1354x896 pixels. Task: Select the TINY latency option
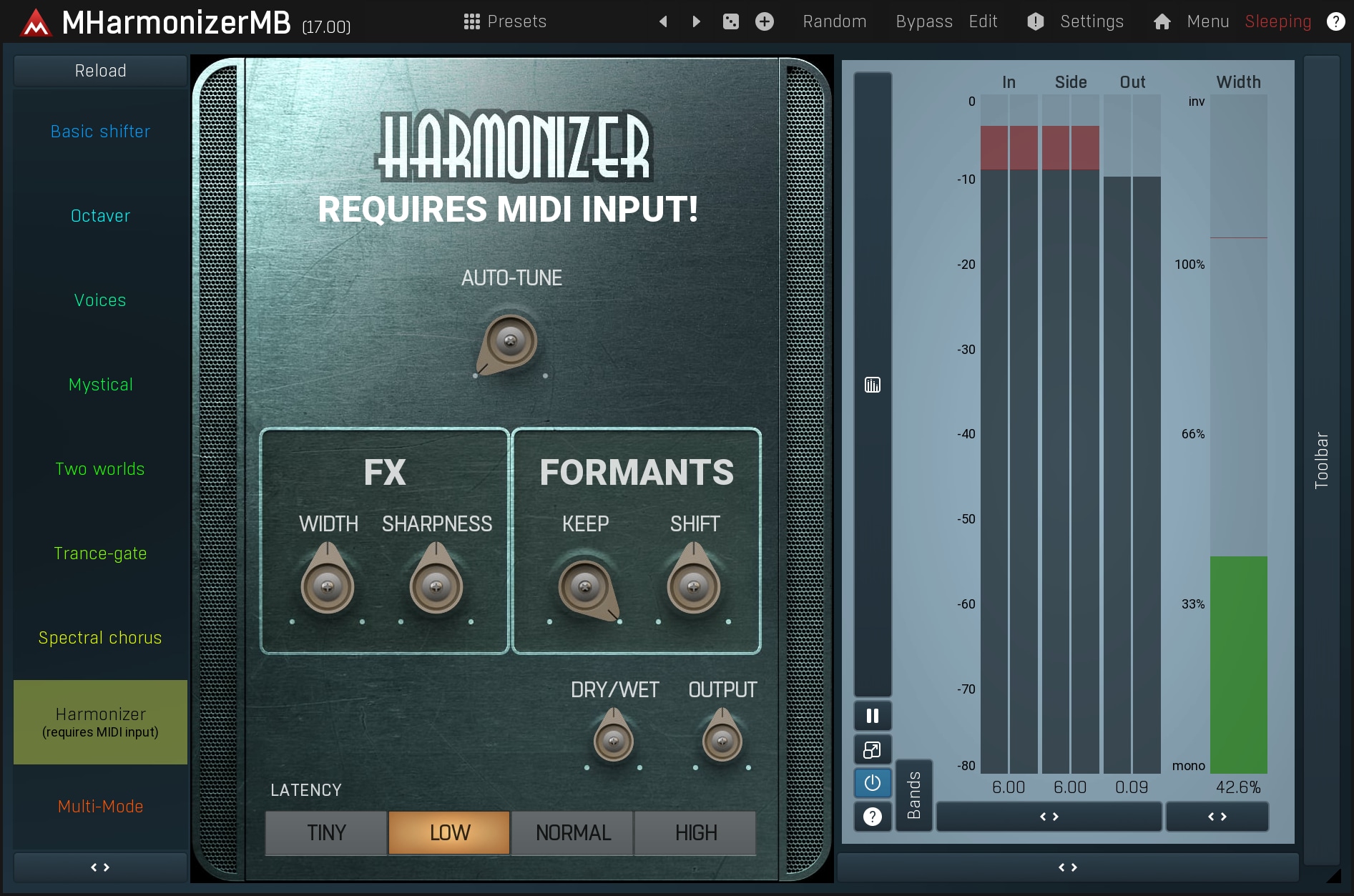coord(326,833)
